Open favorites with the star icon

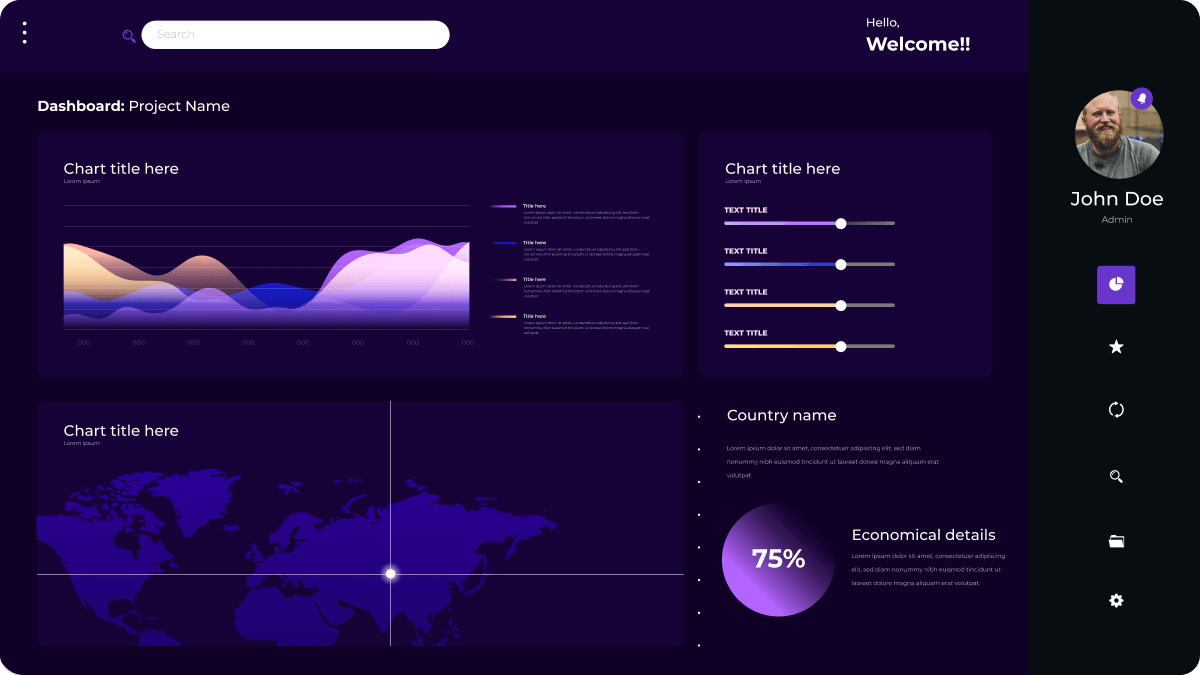1116,347
